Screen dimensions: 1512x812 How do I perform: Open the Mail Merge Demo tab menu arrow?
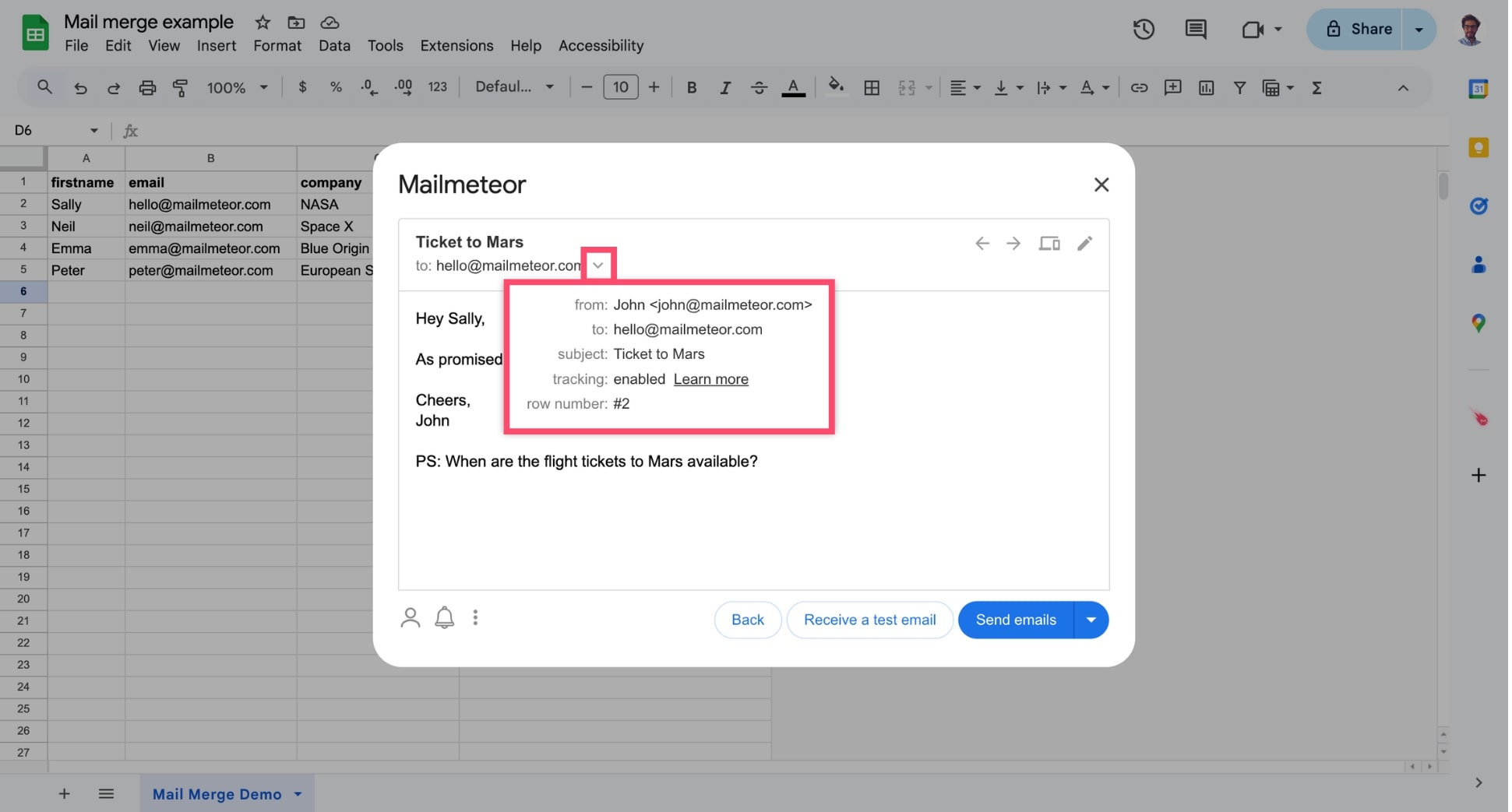coord(298,794)
